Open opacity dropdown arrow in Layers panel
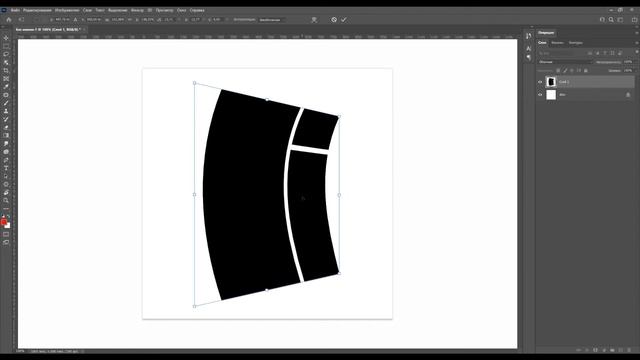The width and height of the screenshot is (640, 360). [x=636, y=62]
